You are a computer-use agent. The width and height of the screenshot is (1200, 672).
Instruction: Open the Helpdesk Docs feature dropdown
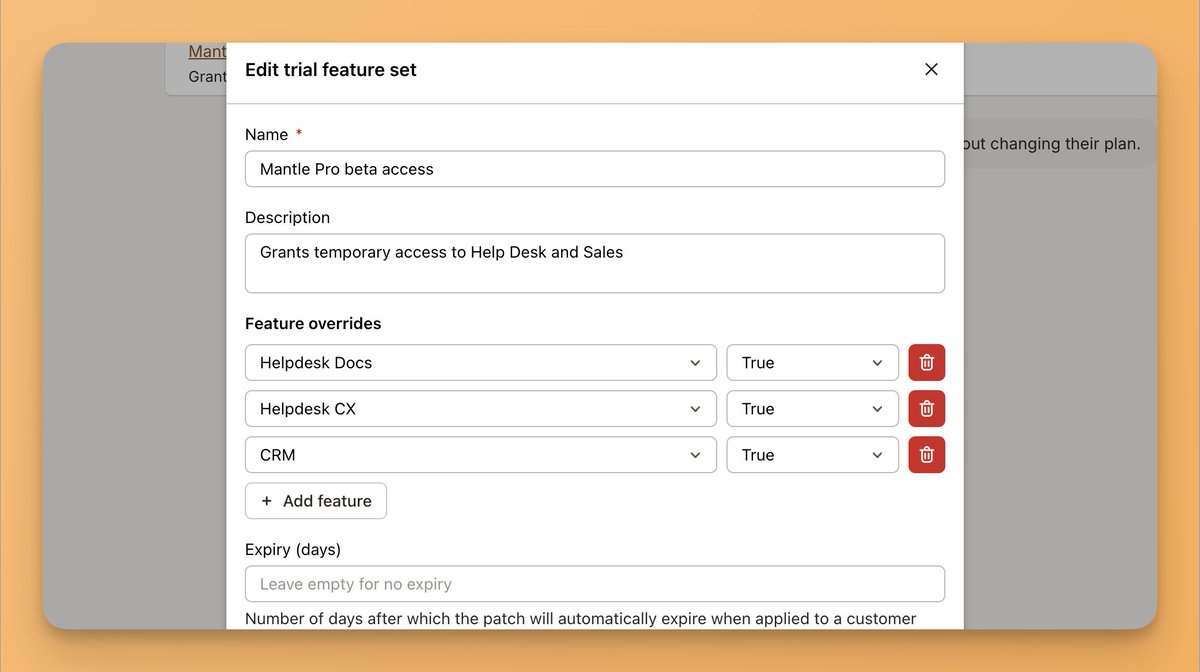(481, 363)
